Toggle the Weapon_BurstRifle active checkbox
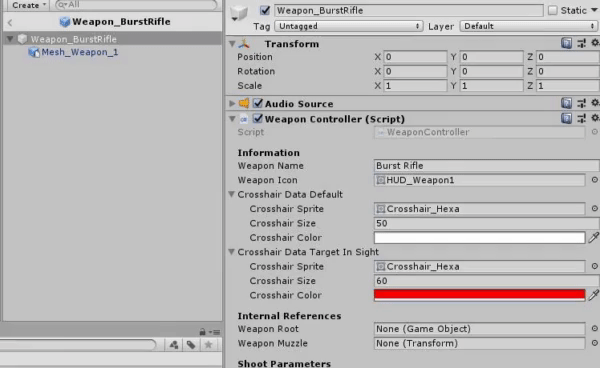The width and height of the screenshot is (600, 368). [x=265, y=10]
